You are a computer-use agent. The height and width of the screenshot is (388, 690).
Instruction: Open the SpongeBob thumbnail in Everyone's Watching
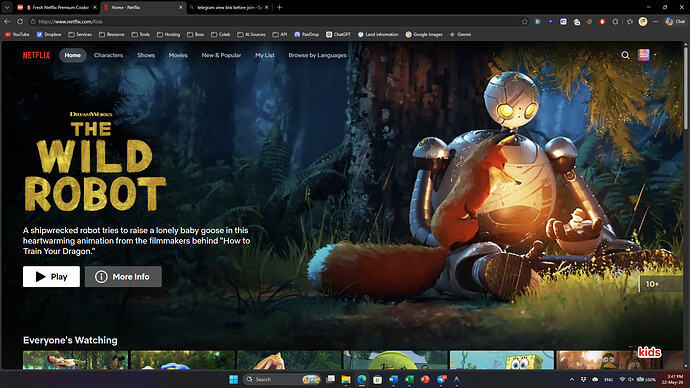(502, 360)
